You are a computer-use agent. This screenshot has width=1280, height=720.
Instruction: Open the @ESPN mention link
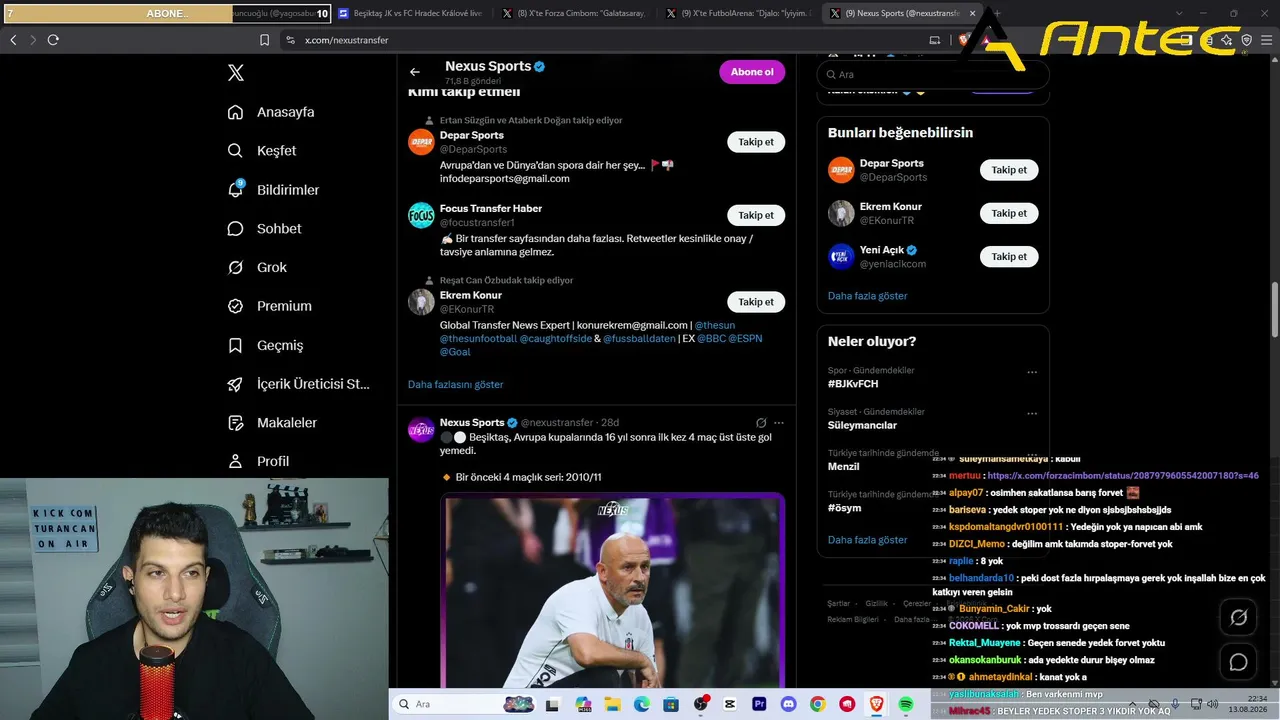(x=745, y=339)
